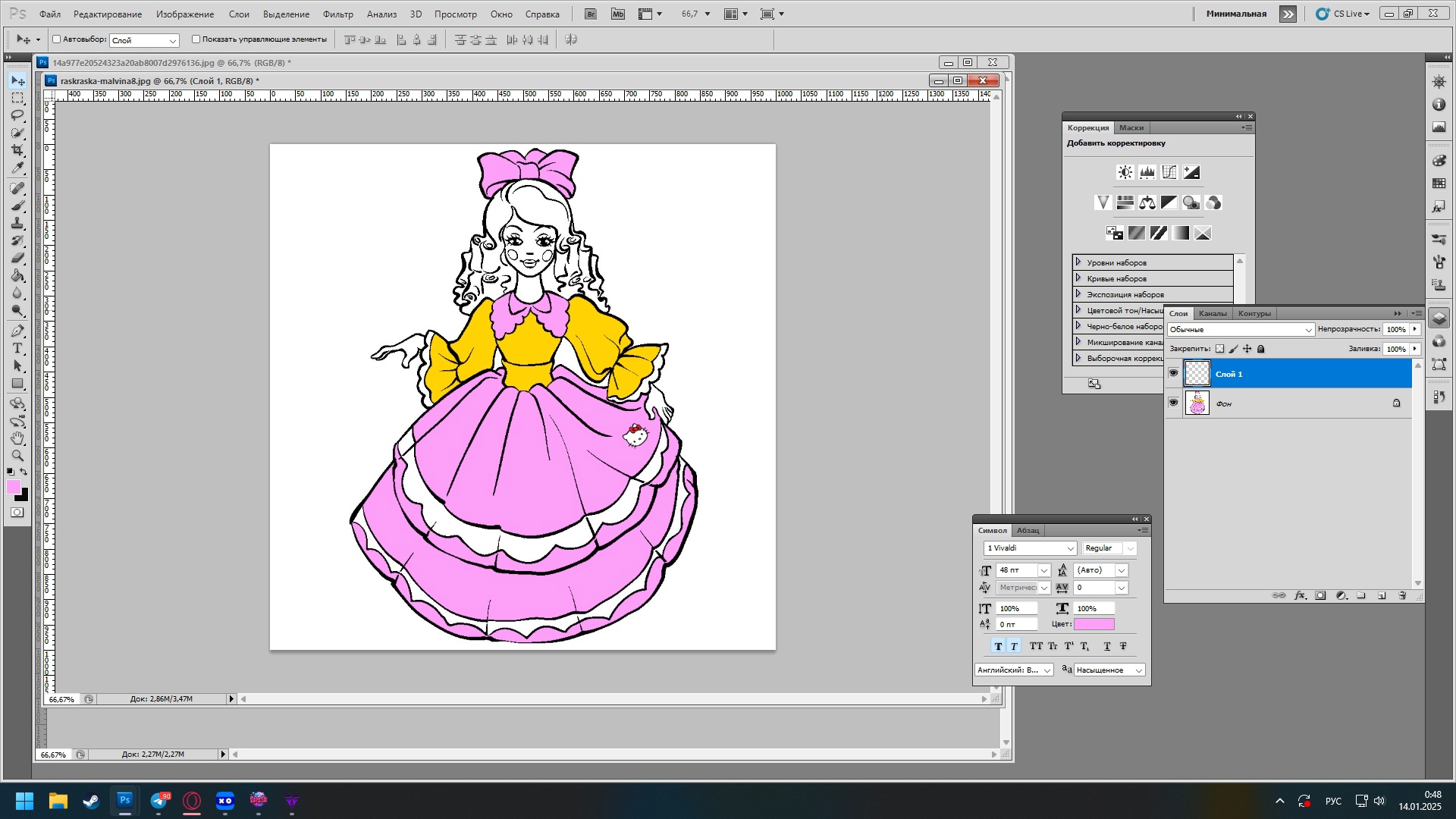Image resolution: width=1456 pixels, height=819 pixels.
Task: Switch to the Каналы tab
Action: tap(1212, 313)
